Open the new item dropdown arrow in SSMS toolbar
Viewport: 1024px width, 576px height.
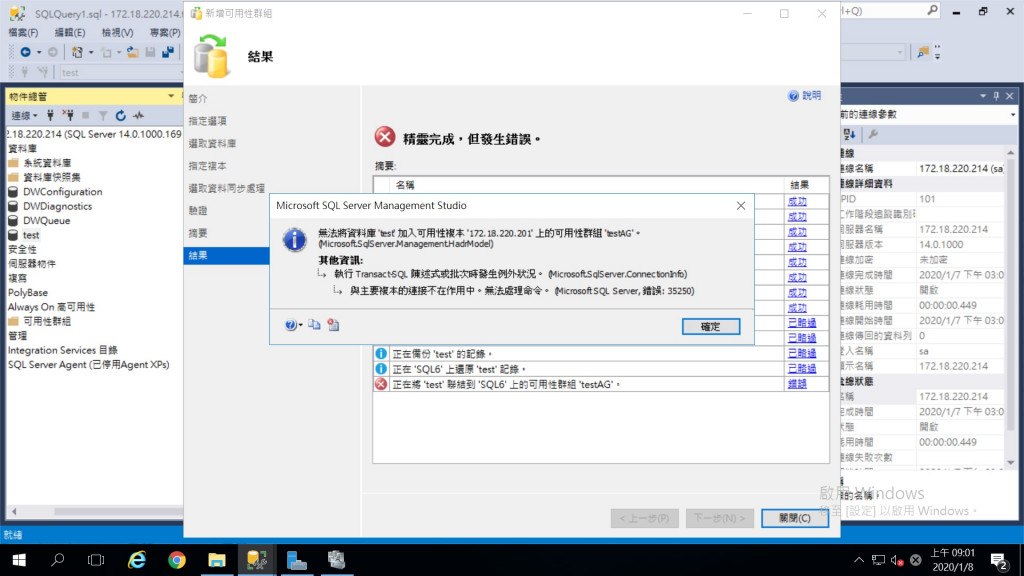91,52
